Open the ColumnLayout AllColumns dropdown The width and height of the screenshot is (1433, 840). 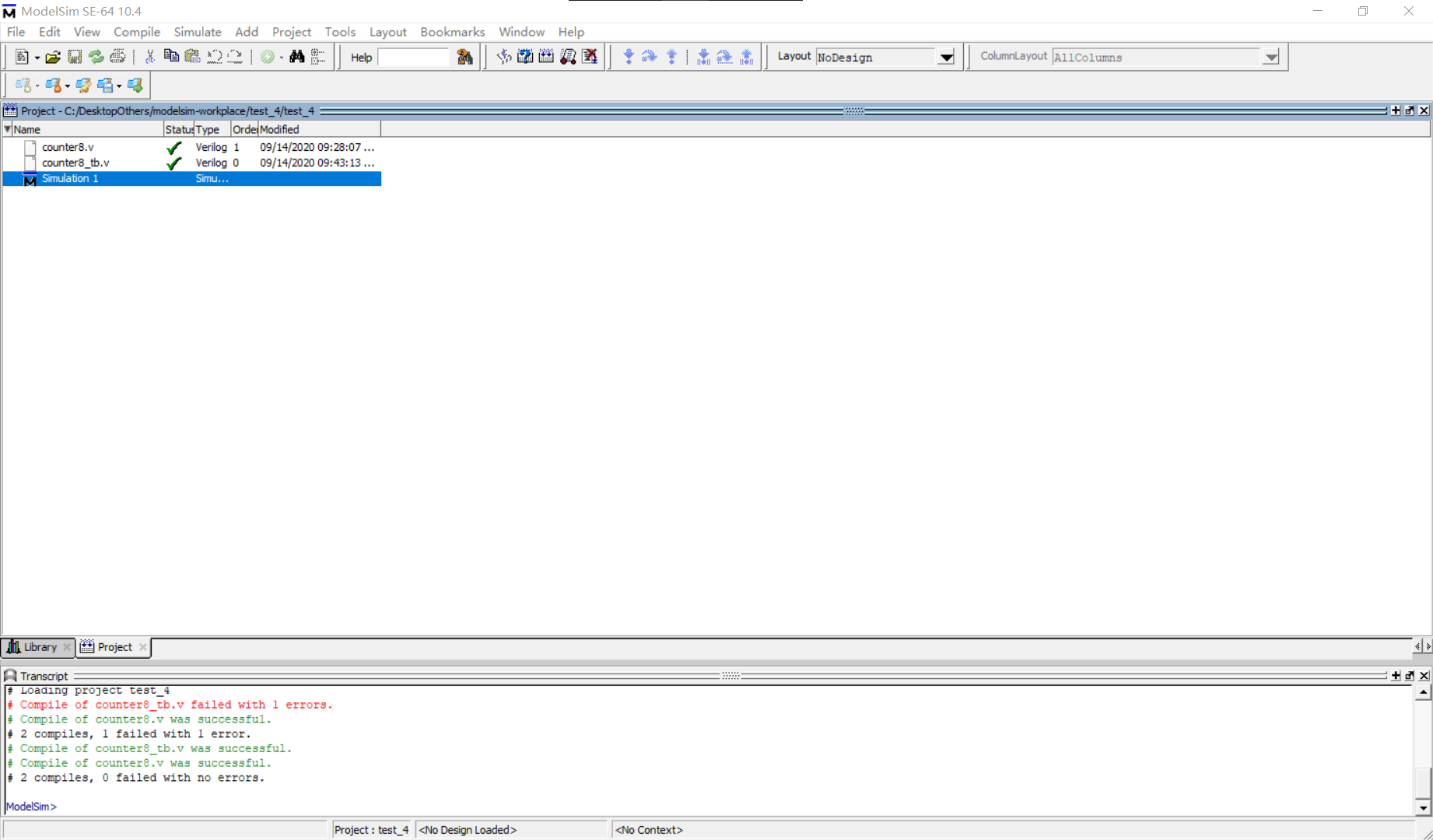1271,58
